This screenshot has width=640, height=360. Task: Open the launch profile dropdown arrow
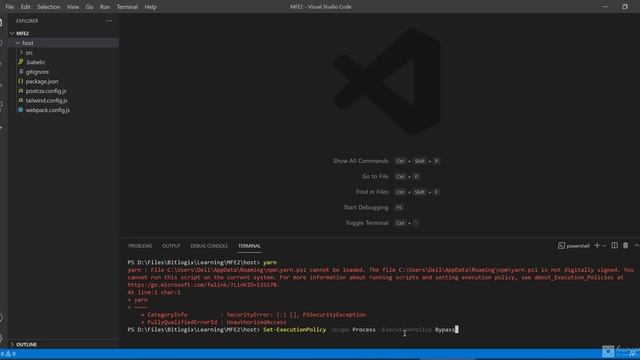coord(604,246)
